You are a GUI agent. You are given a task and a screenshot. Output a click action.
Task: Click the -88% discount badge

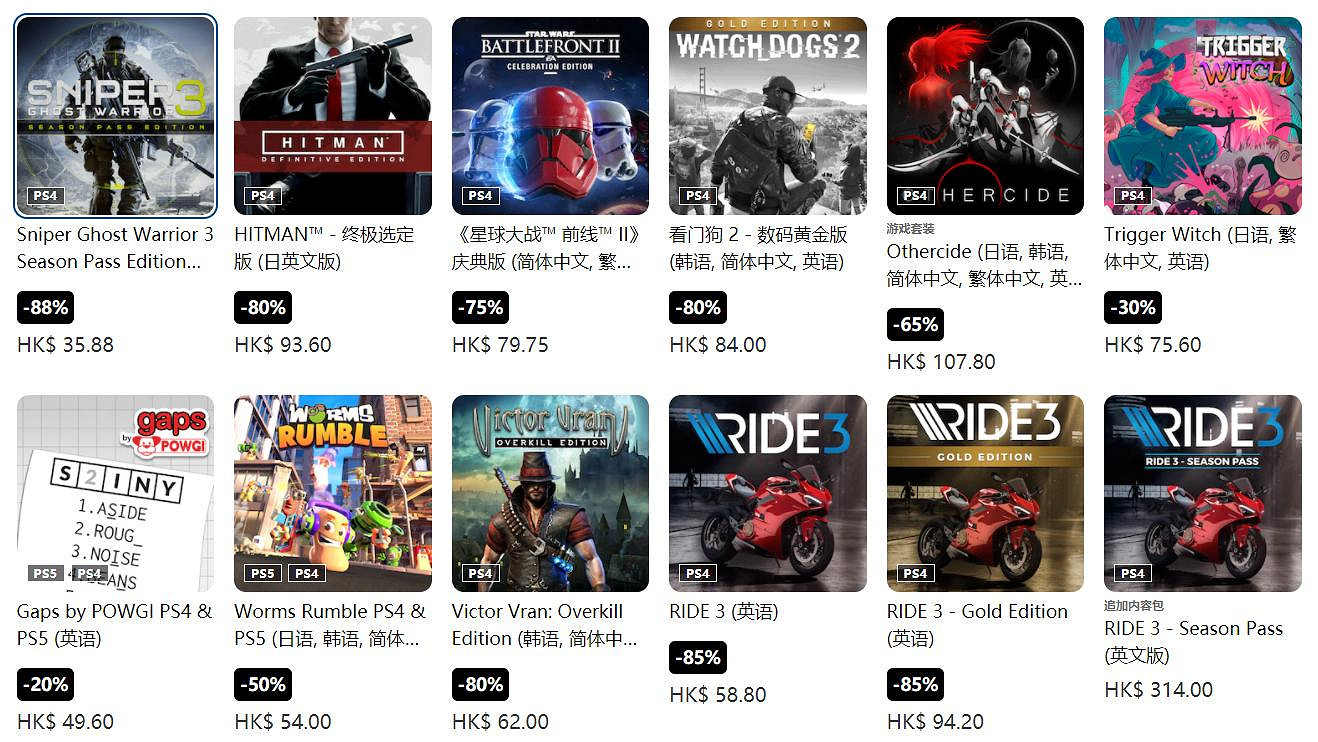click(46, 308)
